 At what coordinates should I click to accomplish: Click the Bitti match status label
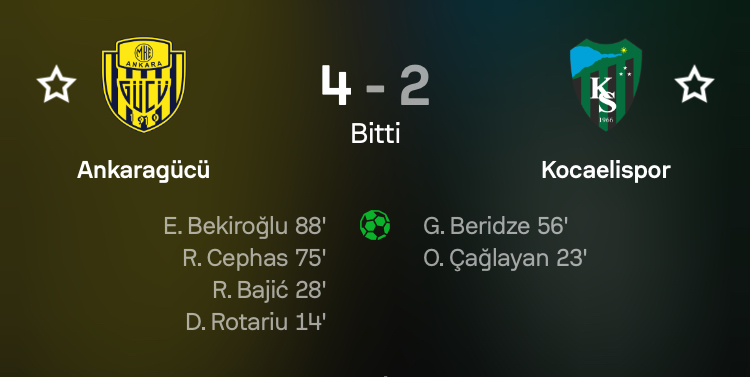(x=375, y=133)
